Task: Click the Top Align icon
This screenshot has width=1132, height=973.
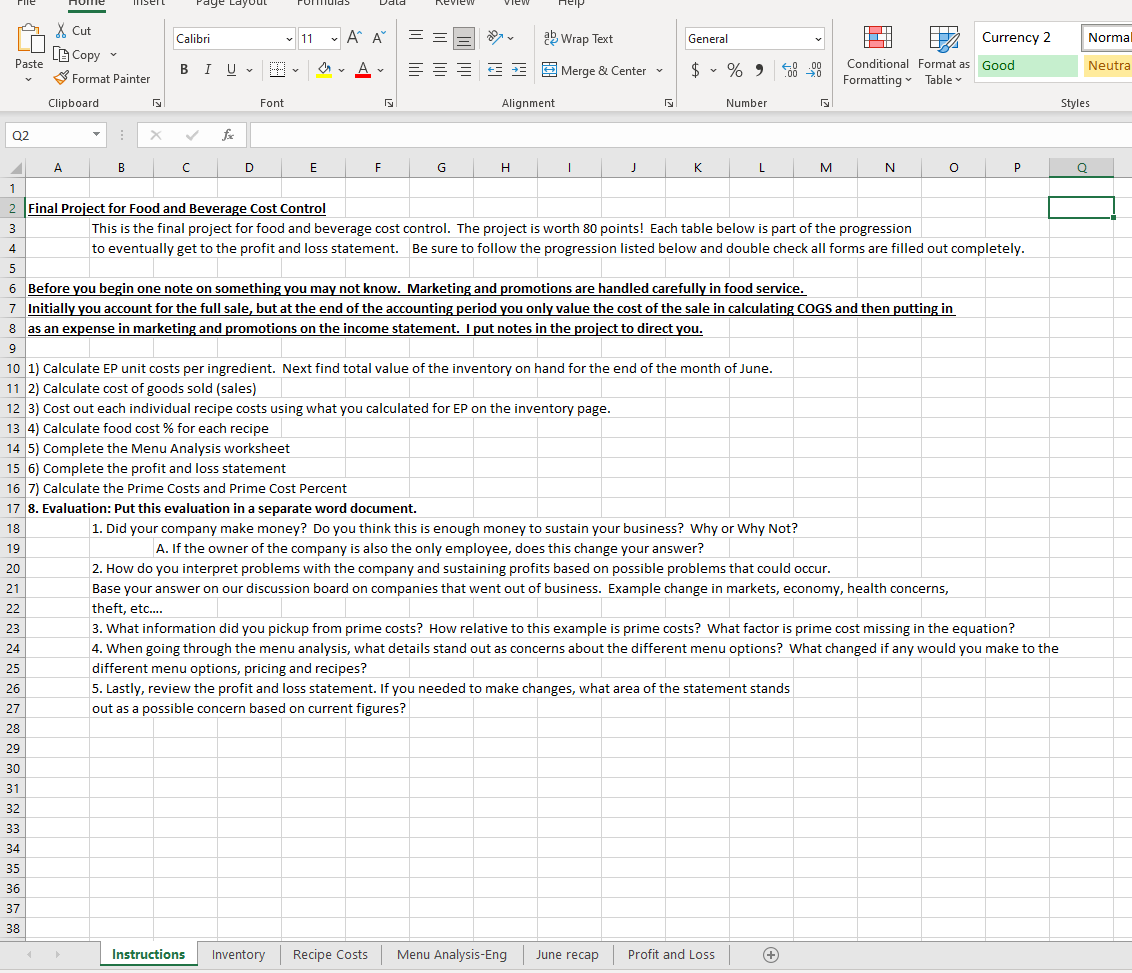Action: click(416, 37)
